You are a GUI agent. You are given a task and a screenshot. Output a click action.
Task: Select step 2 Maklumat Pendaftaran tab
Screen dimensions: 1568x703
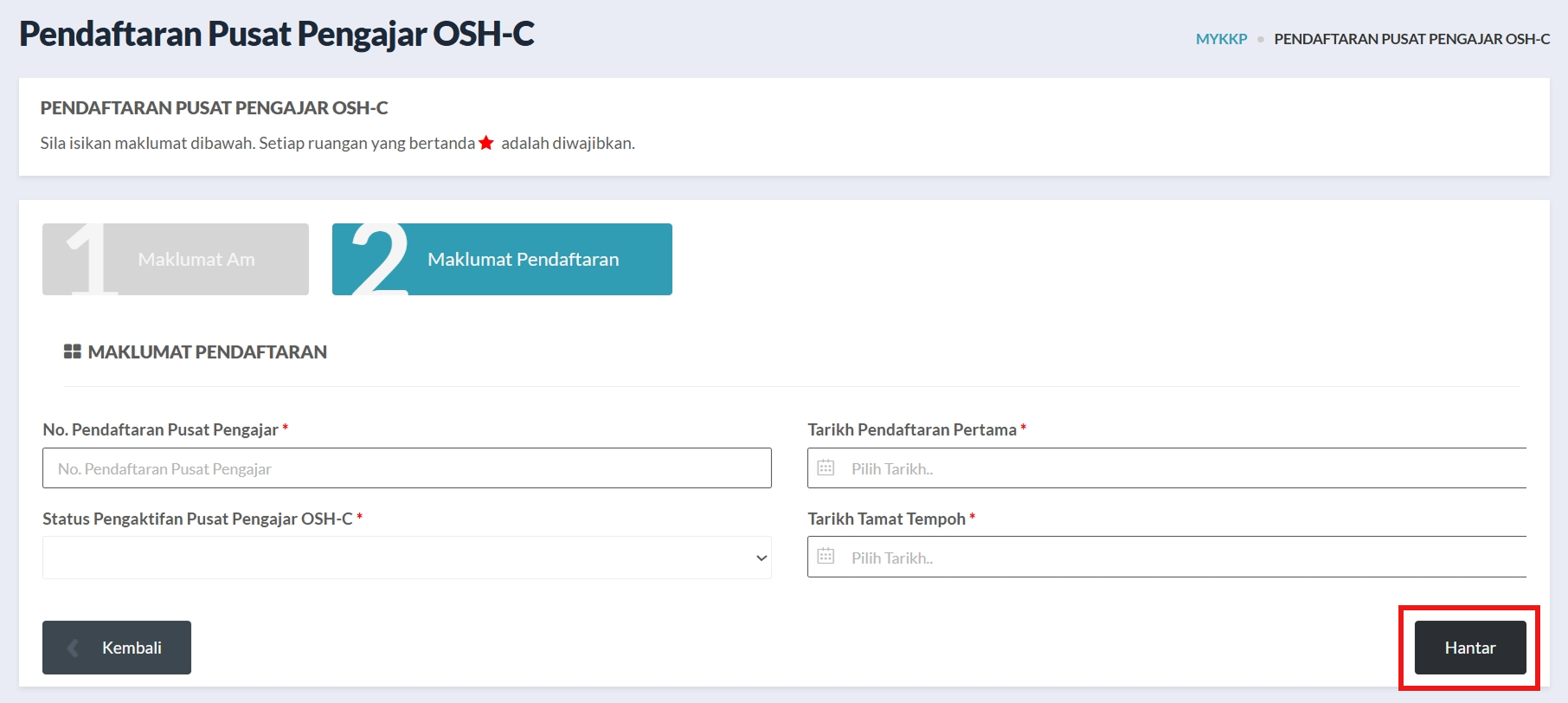click(x=502, y=259)
